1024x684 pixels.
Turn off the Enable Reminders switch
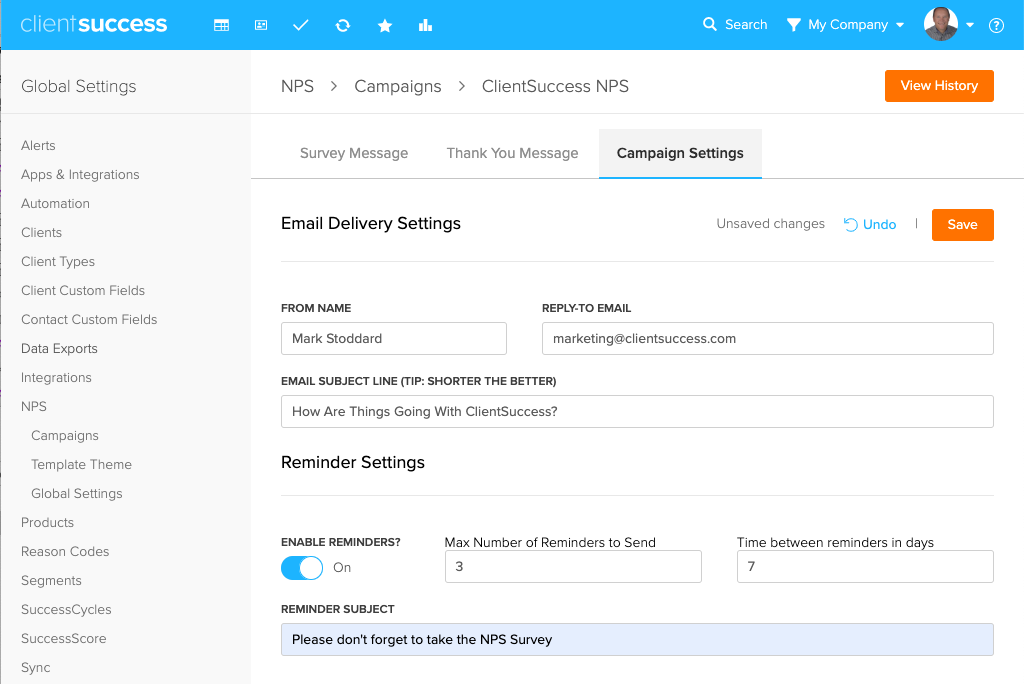[302, 568]
